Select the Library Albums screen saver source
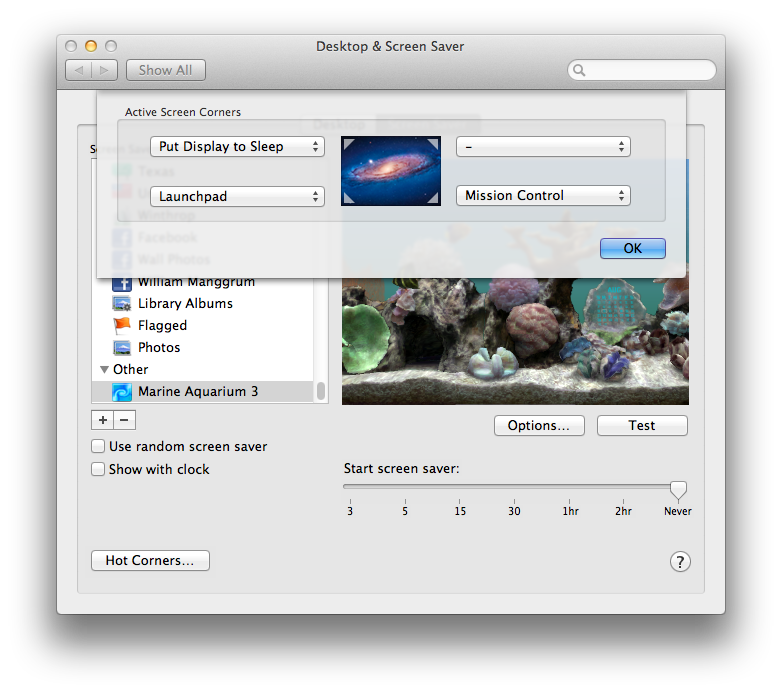The image size is (782, 693). pyautogui.click(x=203, y=304)
